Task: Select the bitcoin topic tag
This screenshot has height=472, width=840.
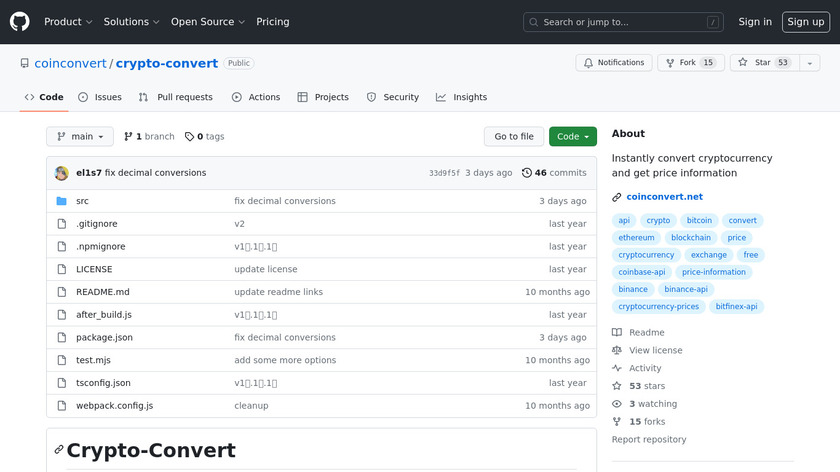Action: pos(699,221)
